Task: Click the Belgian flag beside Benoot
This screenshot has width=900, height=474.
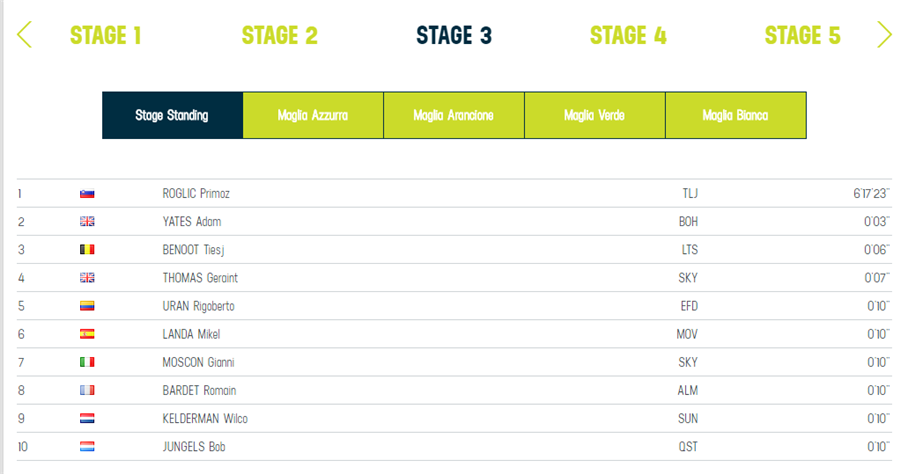Action: coord(87,250)
